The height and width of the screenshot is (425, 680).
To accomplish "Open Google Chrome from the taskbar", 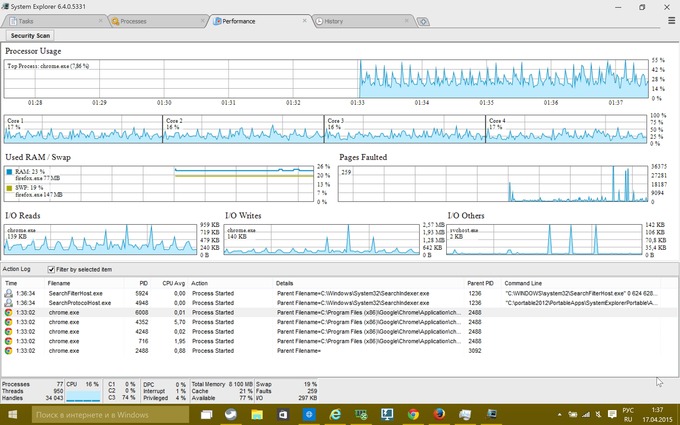I will tap(412, 415).
